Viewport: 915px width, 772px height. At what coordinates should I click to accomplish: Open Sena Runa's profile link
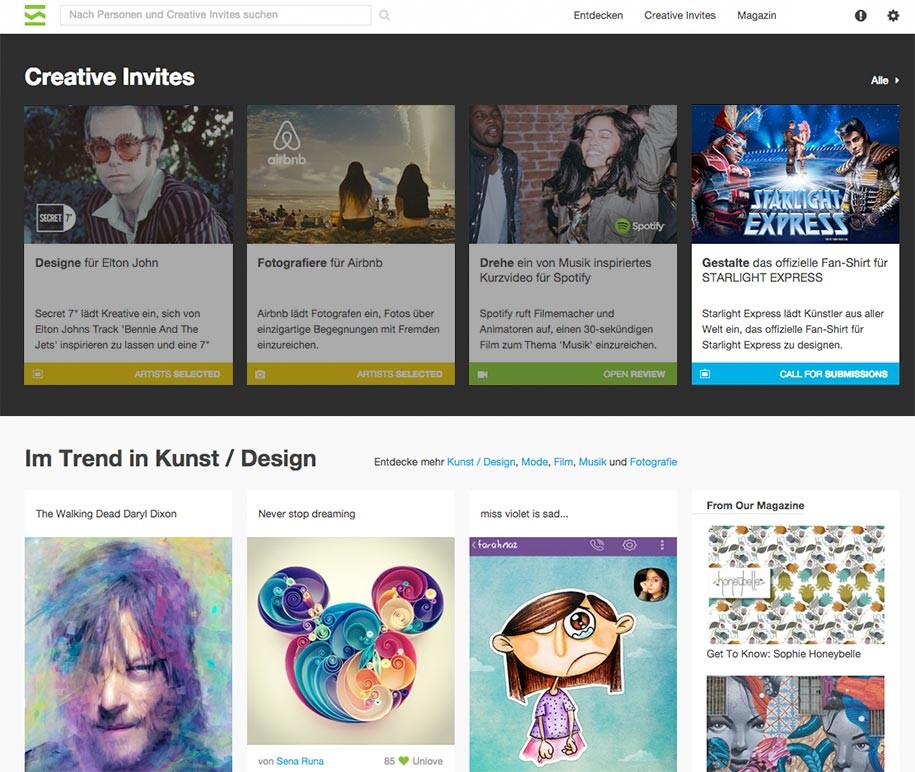(300, 761)
